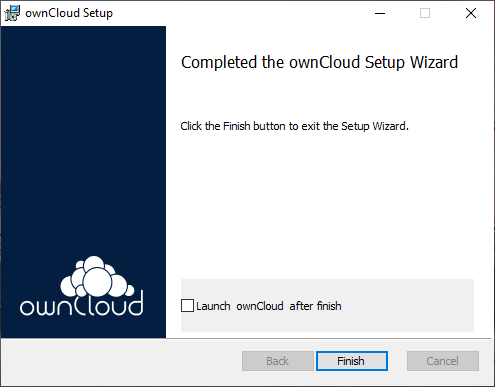This screenshot has width=495, height=387.
Task: Click the disabled Back button
Action: click(278, 361)
